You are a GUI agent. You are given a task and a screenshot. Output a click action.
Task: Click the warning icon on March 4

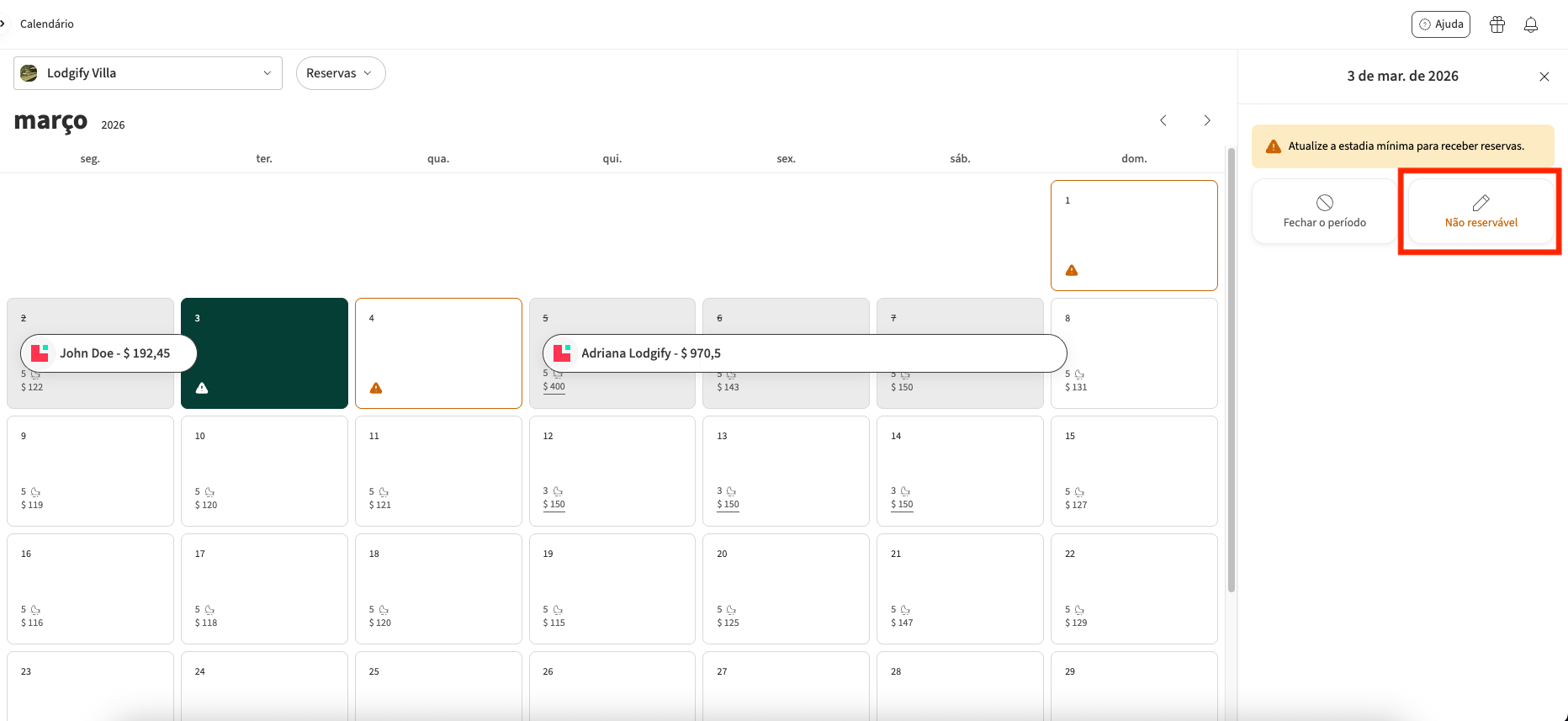pyautogui.click(x=376, y=388)
